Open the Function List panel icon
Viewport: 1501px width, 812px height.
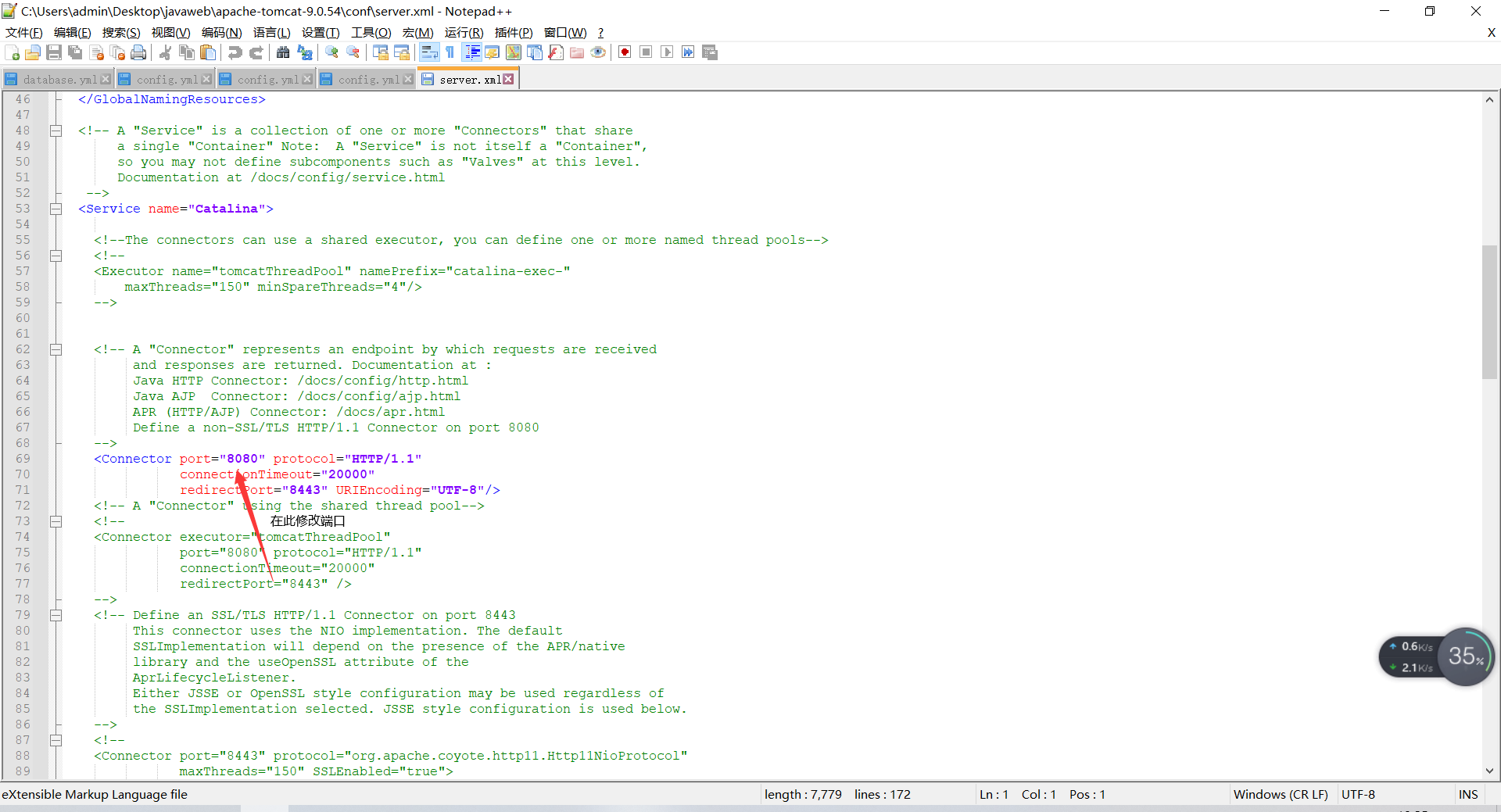[x=556, y=52]
